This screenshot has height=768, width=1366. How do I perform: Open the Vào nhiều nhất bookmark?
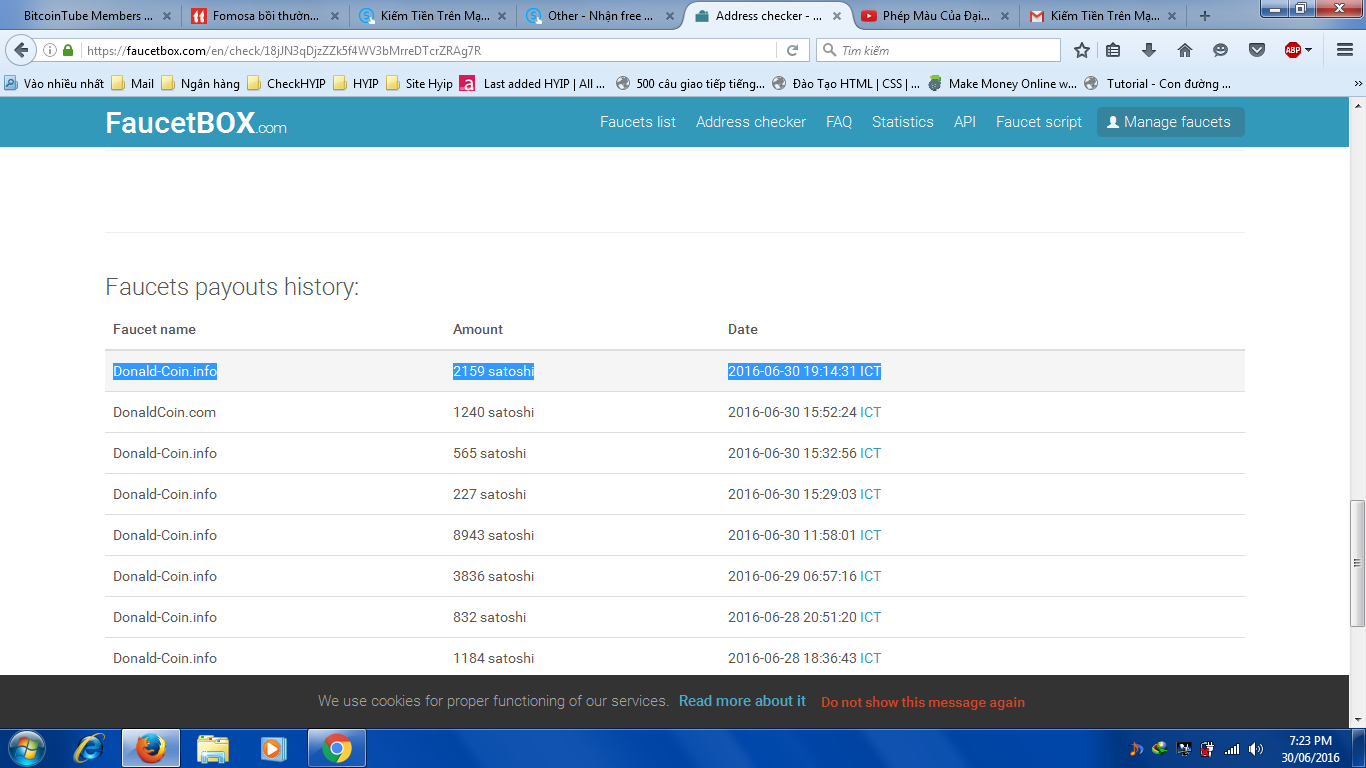pyautogui.click(x=55, y=84)
